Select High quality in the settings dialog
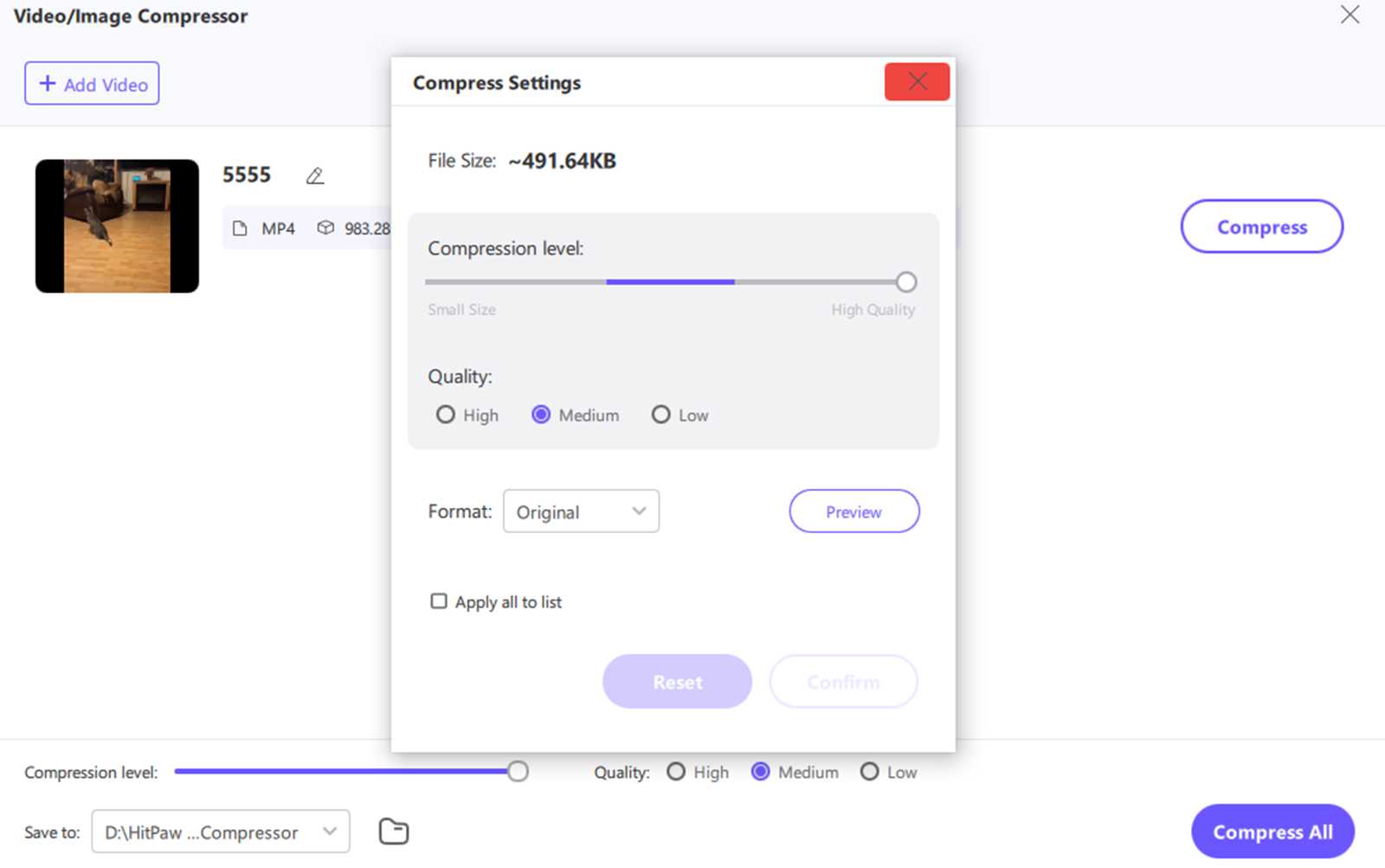The height and width of the screenshot is (868, 1385). pyautogui.click(x=446, y=415)
